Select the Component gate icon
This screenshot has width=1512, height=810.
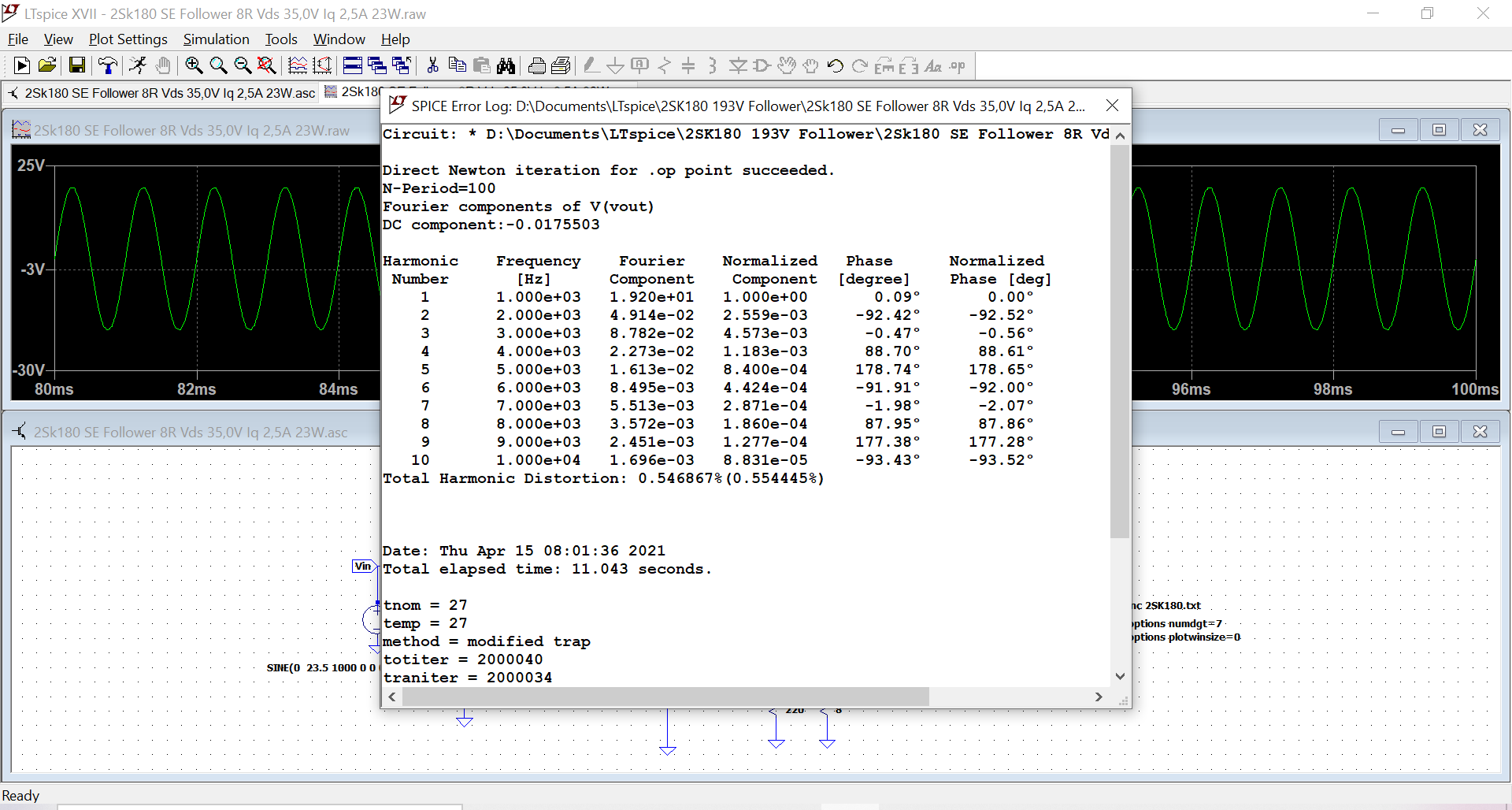(762, 66)
